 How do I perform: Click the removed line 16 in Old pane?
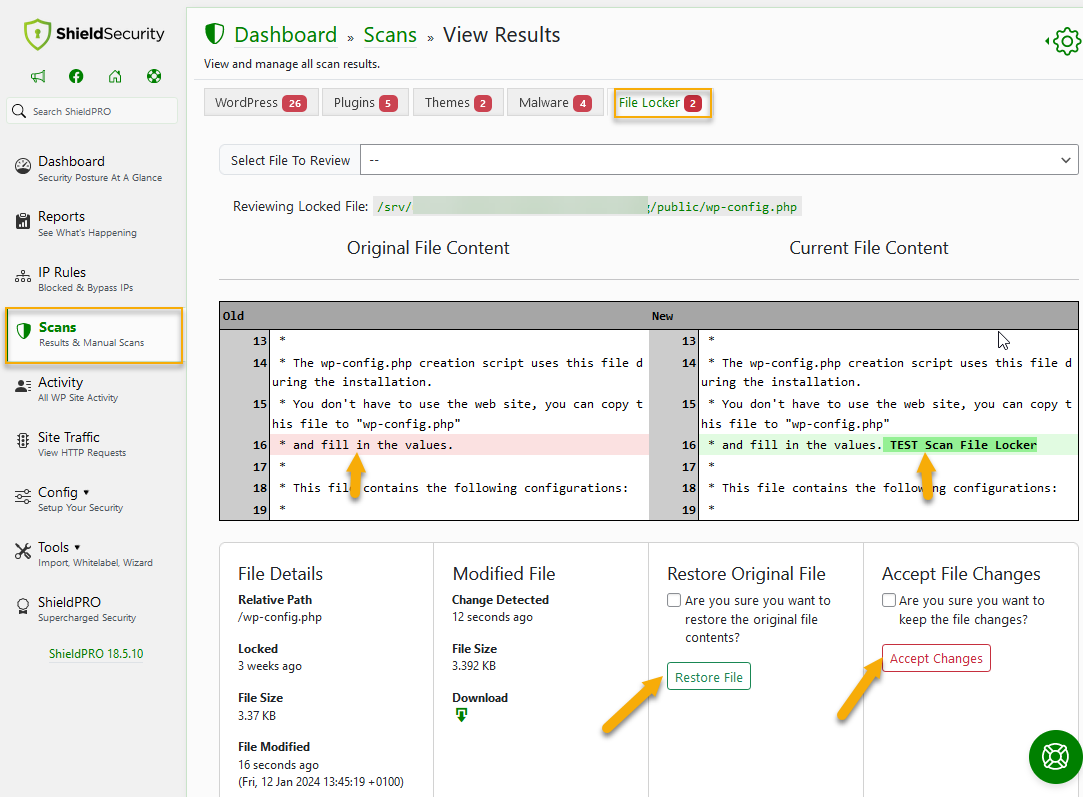tap(459, 445)
